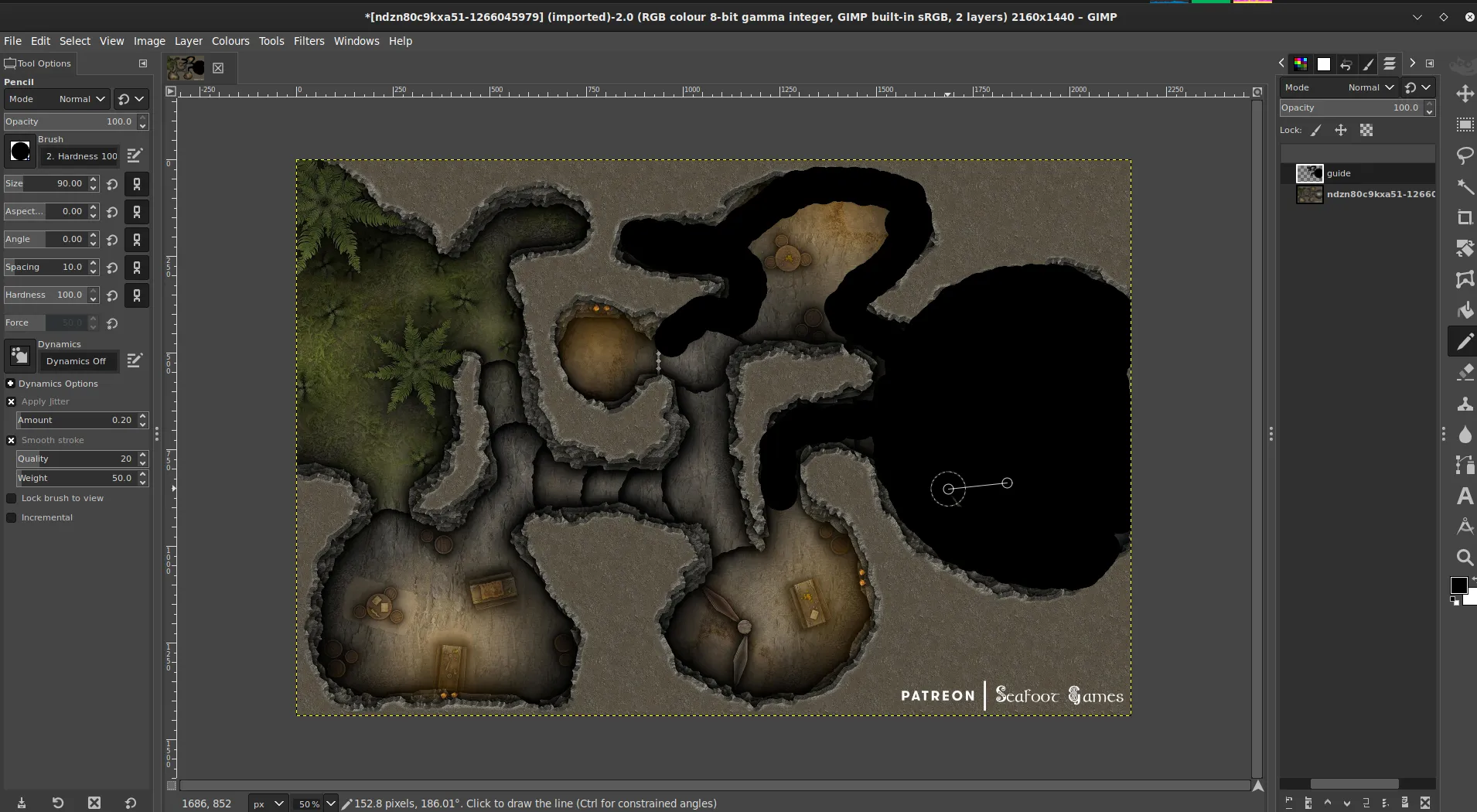
Task: Open the Filters menu
Action: (x=309, y=41)
